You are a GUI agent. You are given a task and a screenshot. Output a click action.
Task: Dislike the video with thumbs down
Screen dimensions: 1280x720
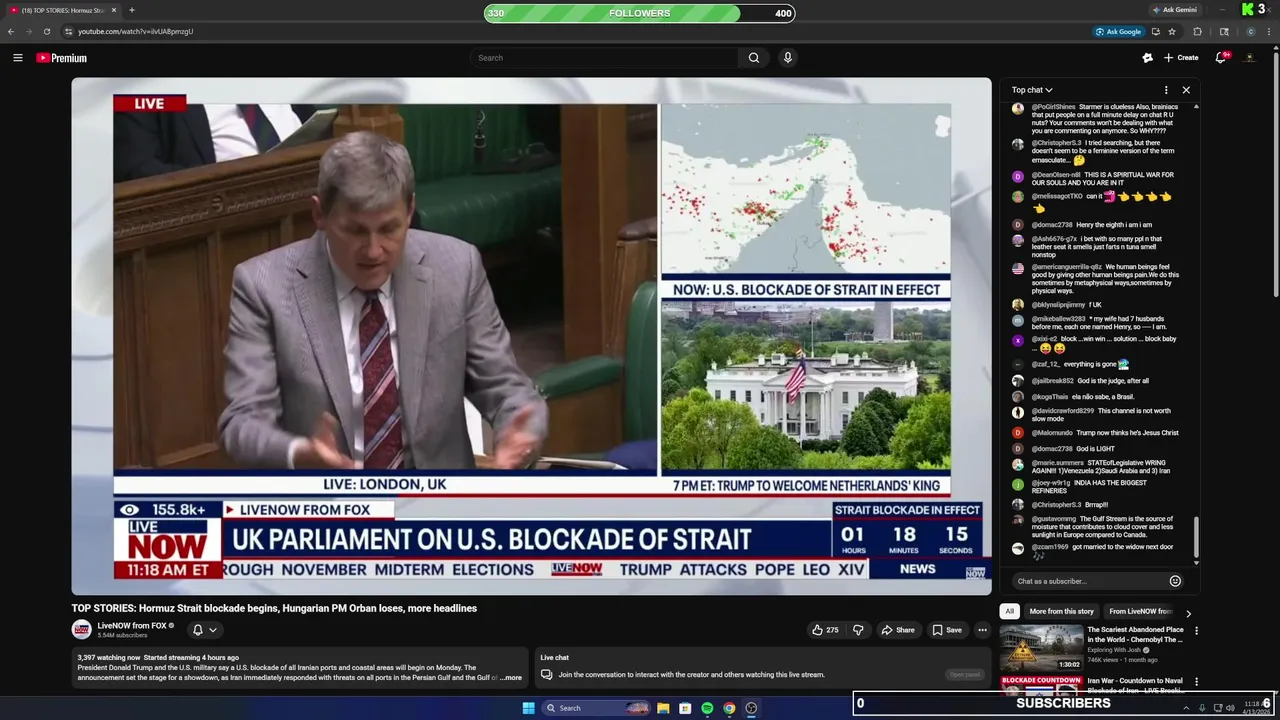pyautogui.click(x=857, y=630)
